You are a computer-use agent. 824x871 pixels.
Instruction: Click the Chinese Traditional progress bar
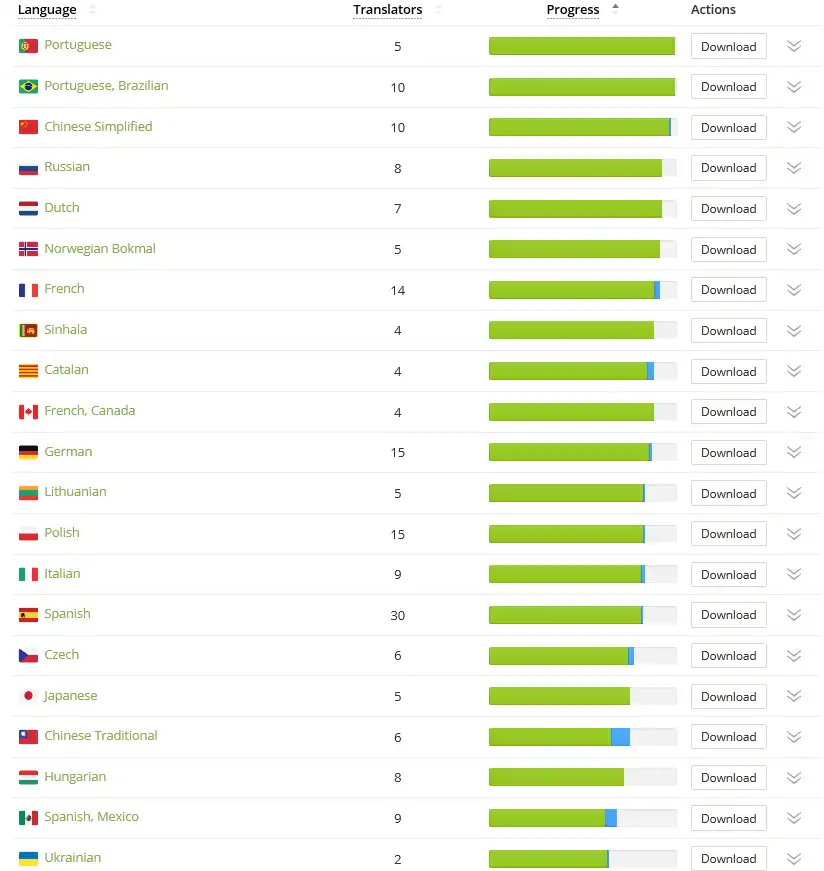(582, 737)
